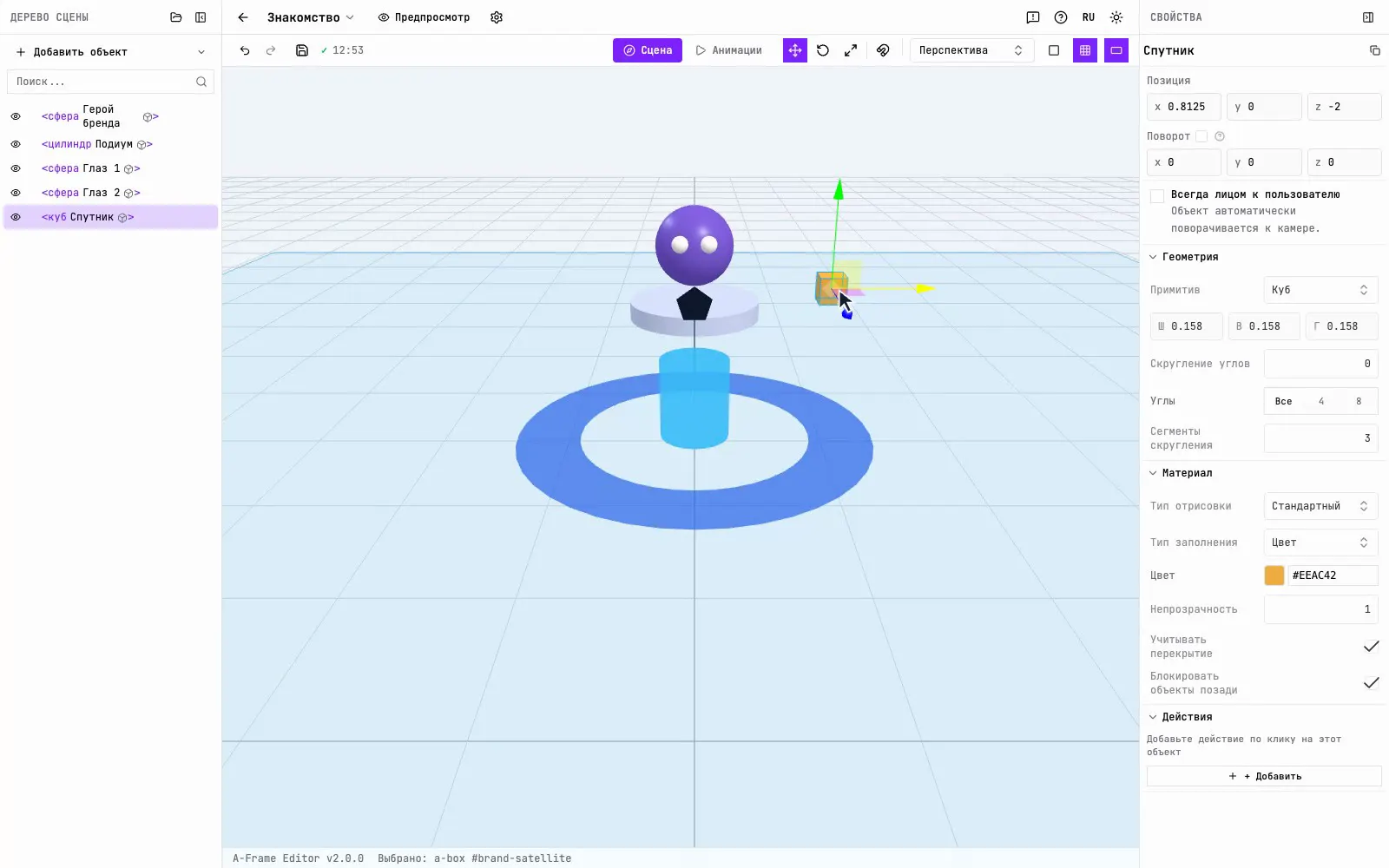Open the Тип отрисовки dropdown
1389x868 pixels.
coord(1320,506)
